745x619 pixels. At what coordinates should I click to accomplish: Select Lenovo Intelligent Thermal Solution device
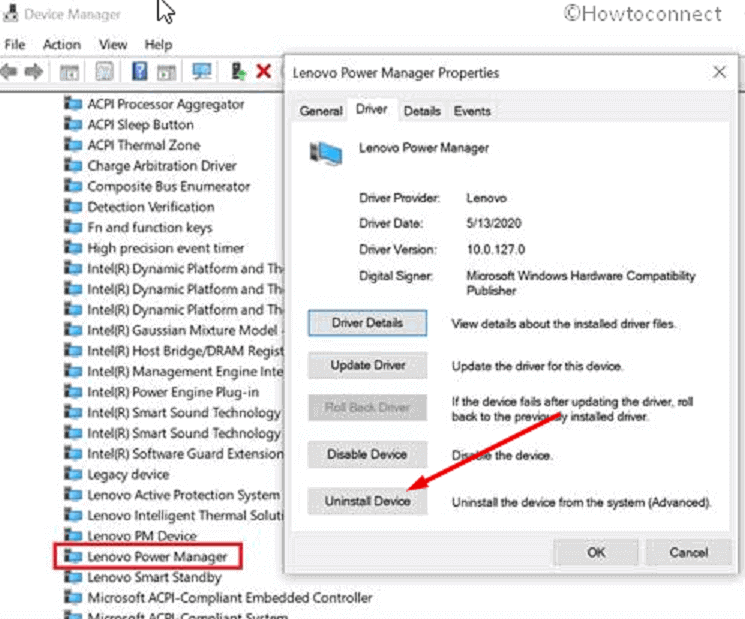point(185,515)
